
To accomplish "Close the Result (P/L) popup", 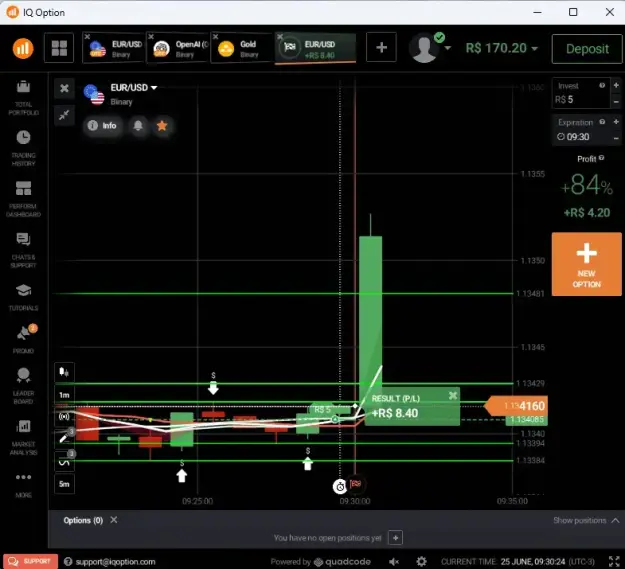I will [x=453, y=396].
